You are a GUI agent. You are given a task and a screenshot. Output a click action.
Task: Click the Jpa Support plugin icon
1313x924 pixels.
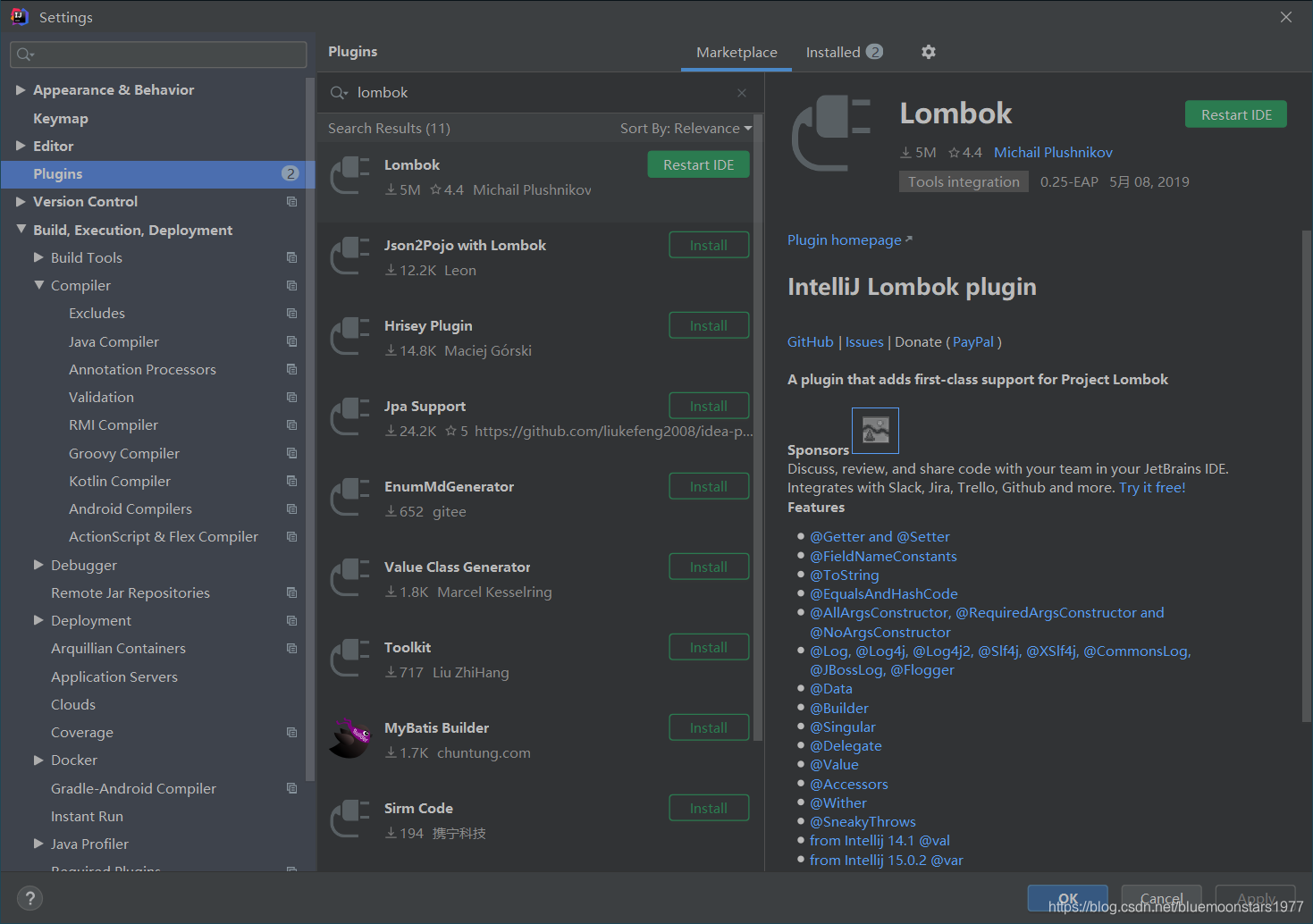pyautogui.click(x=349, y=416)
